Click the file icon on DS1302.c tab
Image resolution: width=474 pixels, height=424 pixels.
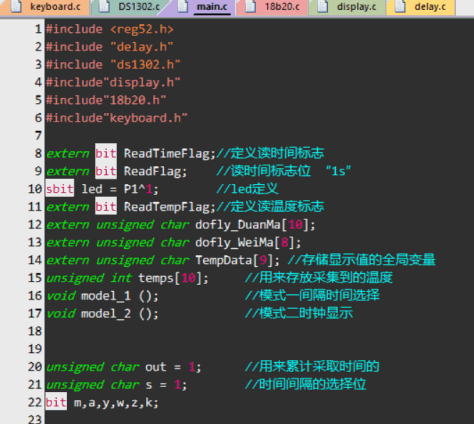[104, 7]
